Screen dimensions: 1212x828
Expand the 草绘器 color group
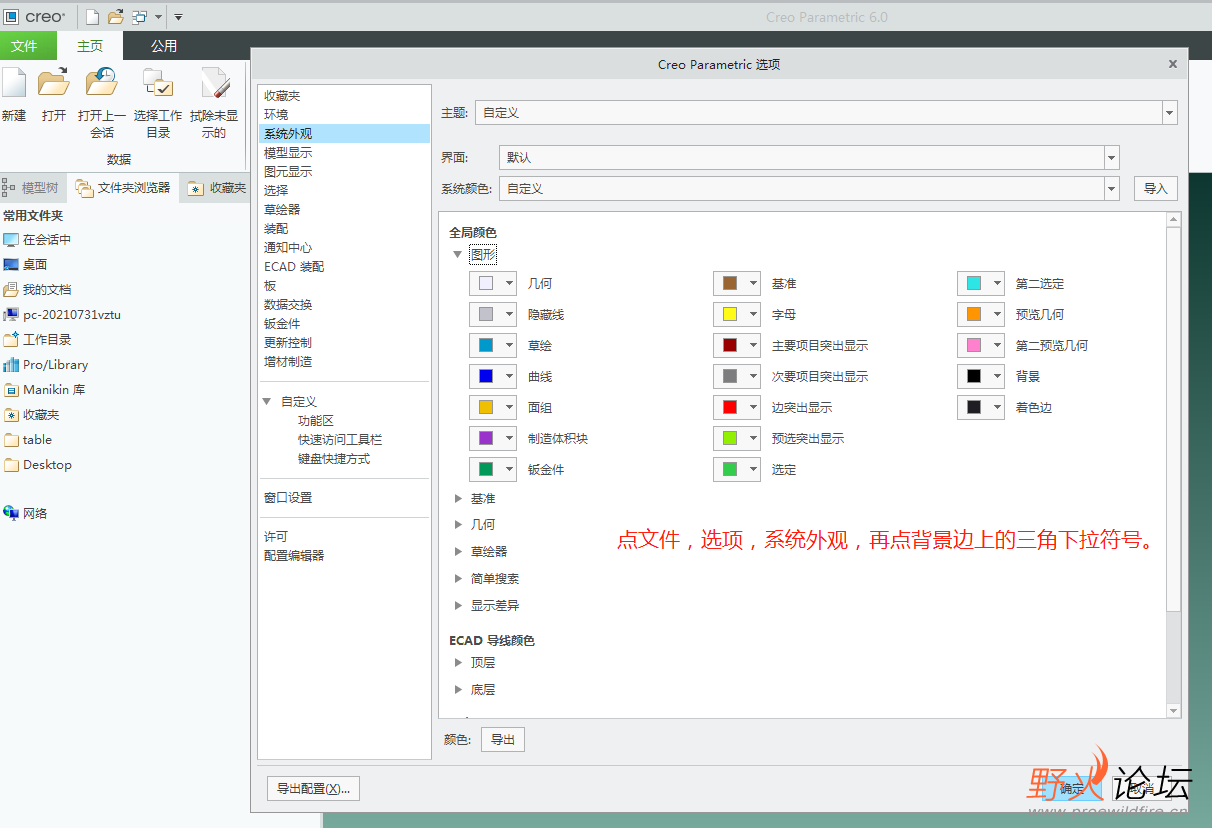click(458, 552)
